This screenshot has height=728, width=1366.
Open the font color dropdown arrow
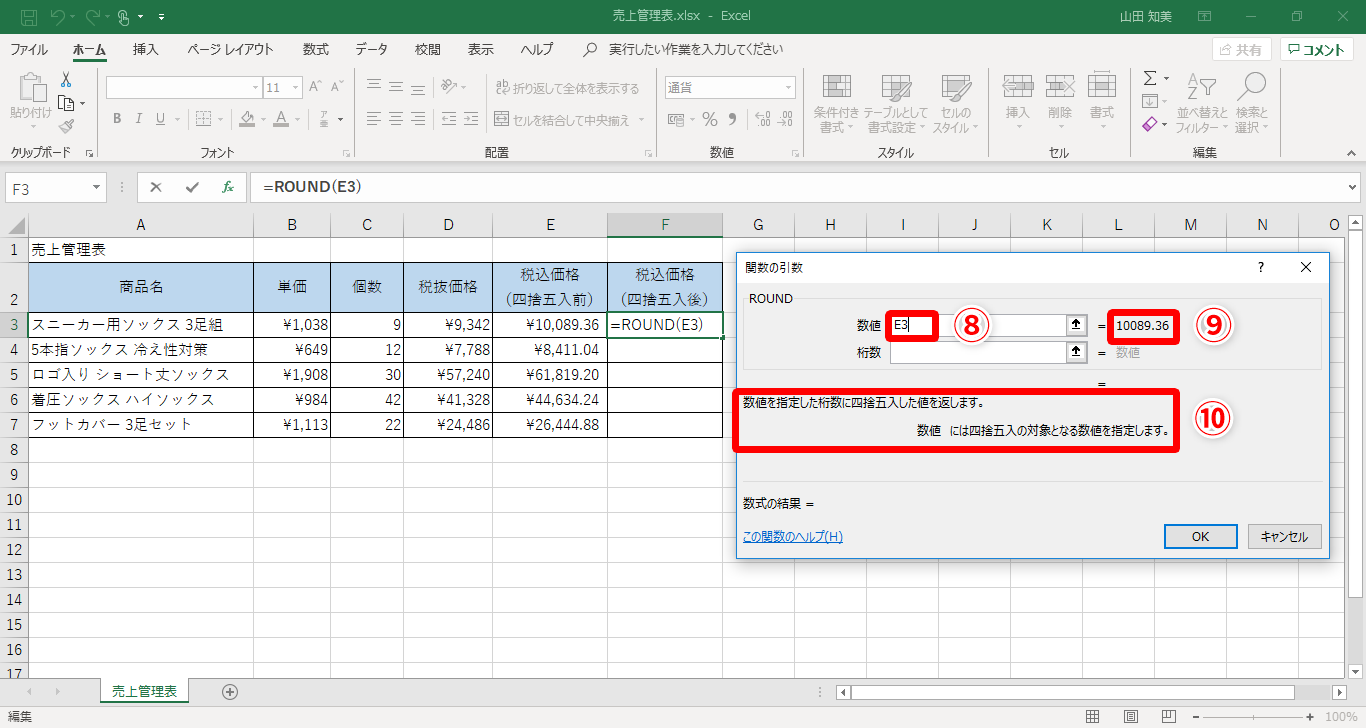[298, 120]
